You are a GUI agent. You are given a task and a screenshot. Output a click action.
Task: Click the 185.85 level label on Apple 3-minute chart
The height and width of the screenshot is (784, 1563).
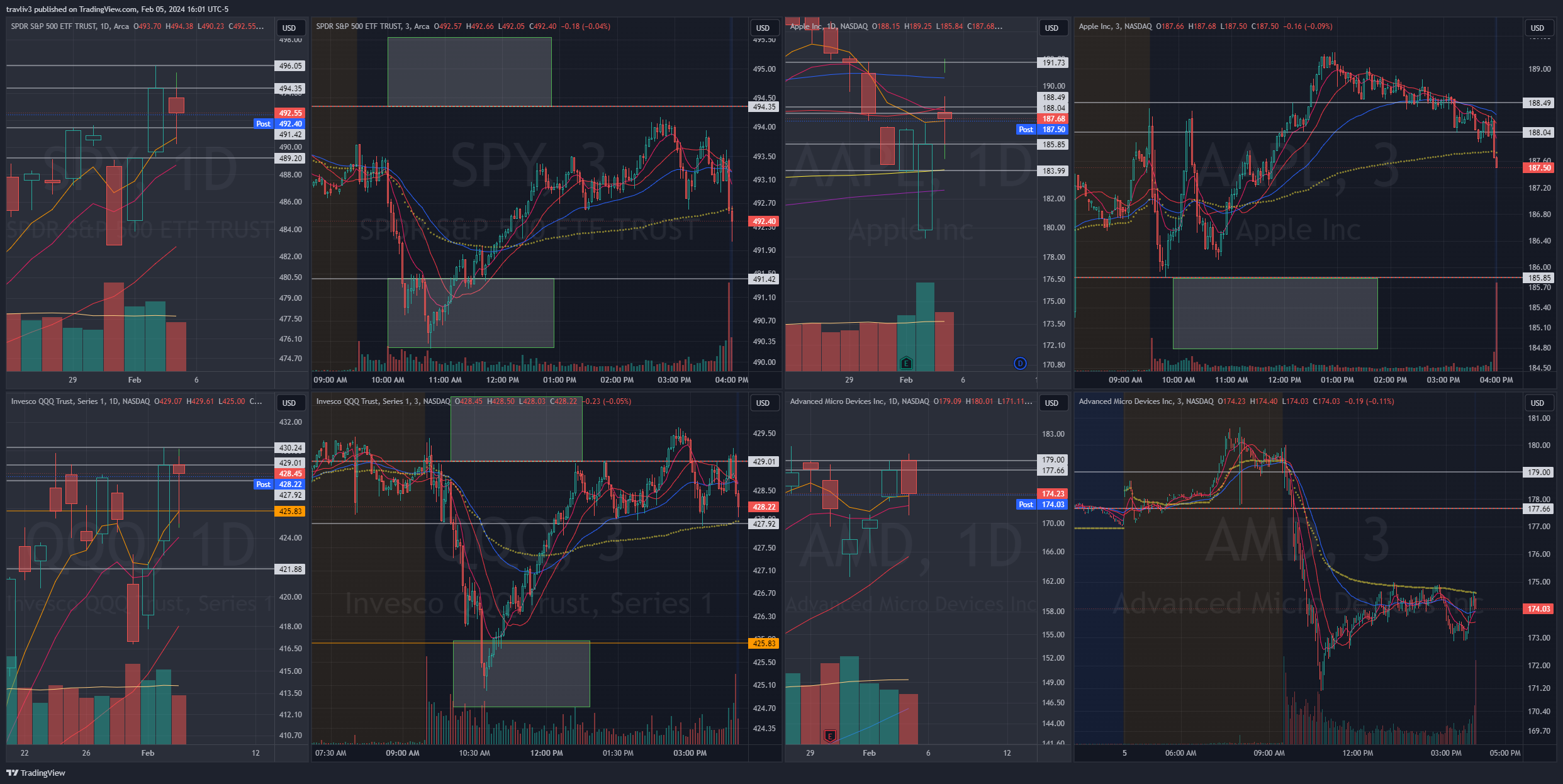[1538, 278]
